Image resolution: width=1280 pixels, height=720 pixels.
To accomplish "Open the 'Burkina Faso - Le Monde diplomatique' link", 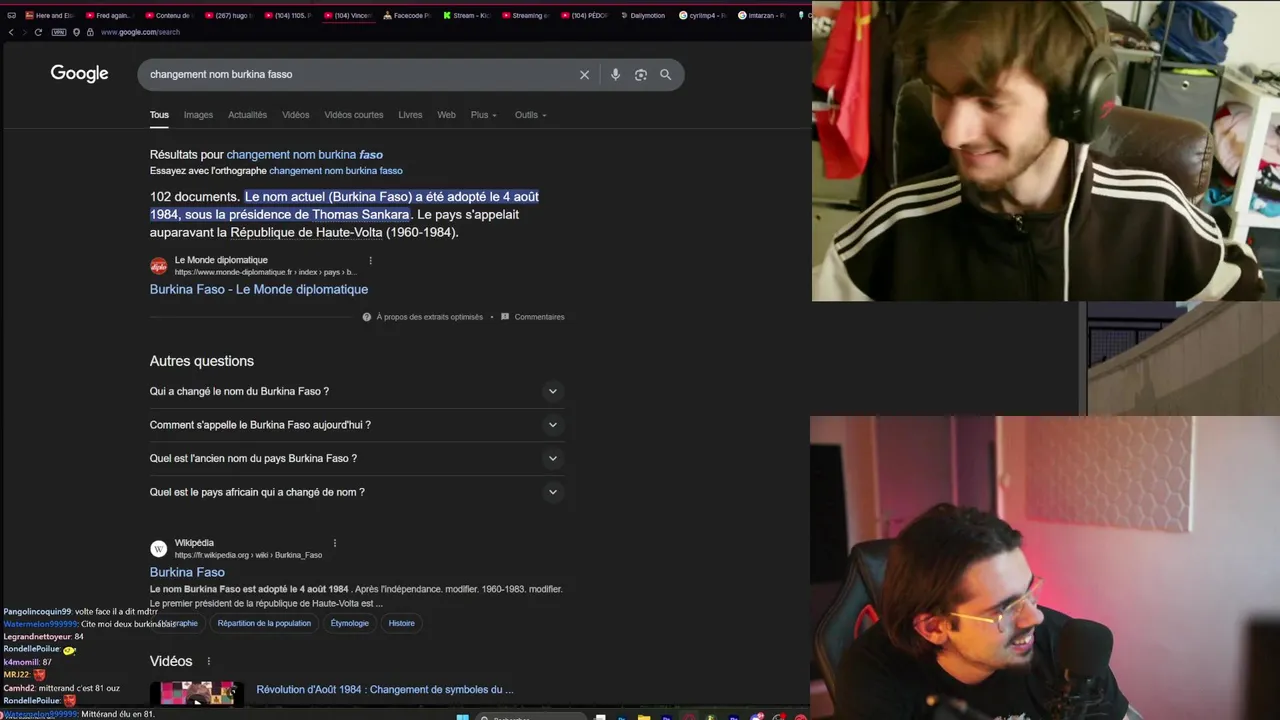I will coord(259,289).
